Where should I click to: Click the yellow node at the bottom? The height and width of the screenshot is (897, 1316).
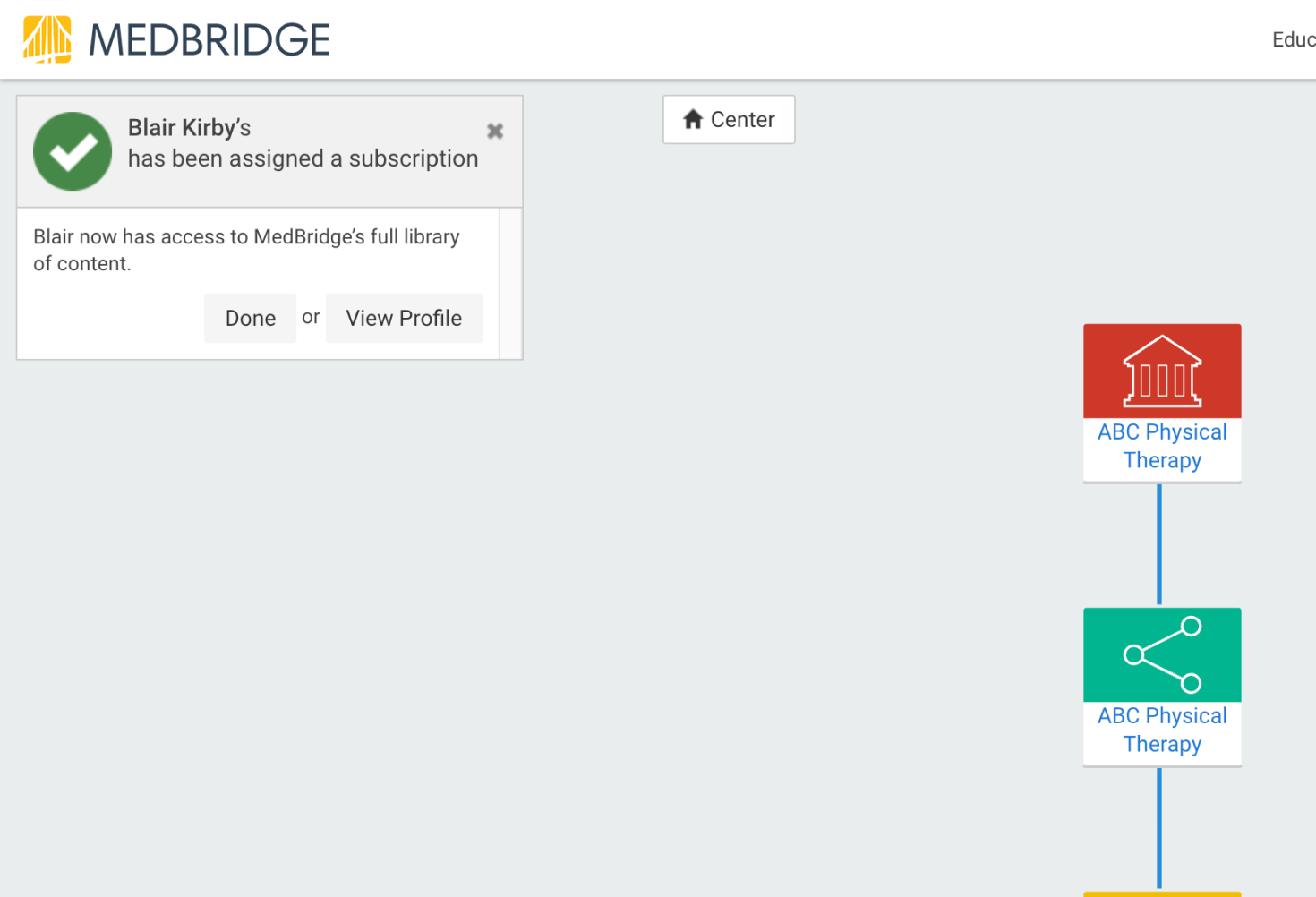(x=1162, y=894)
